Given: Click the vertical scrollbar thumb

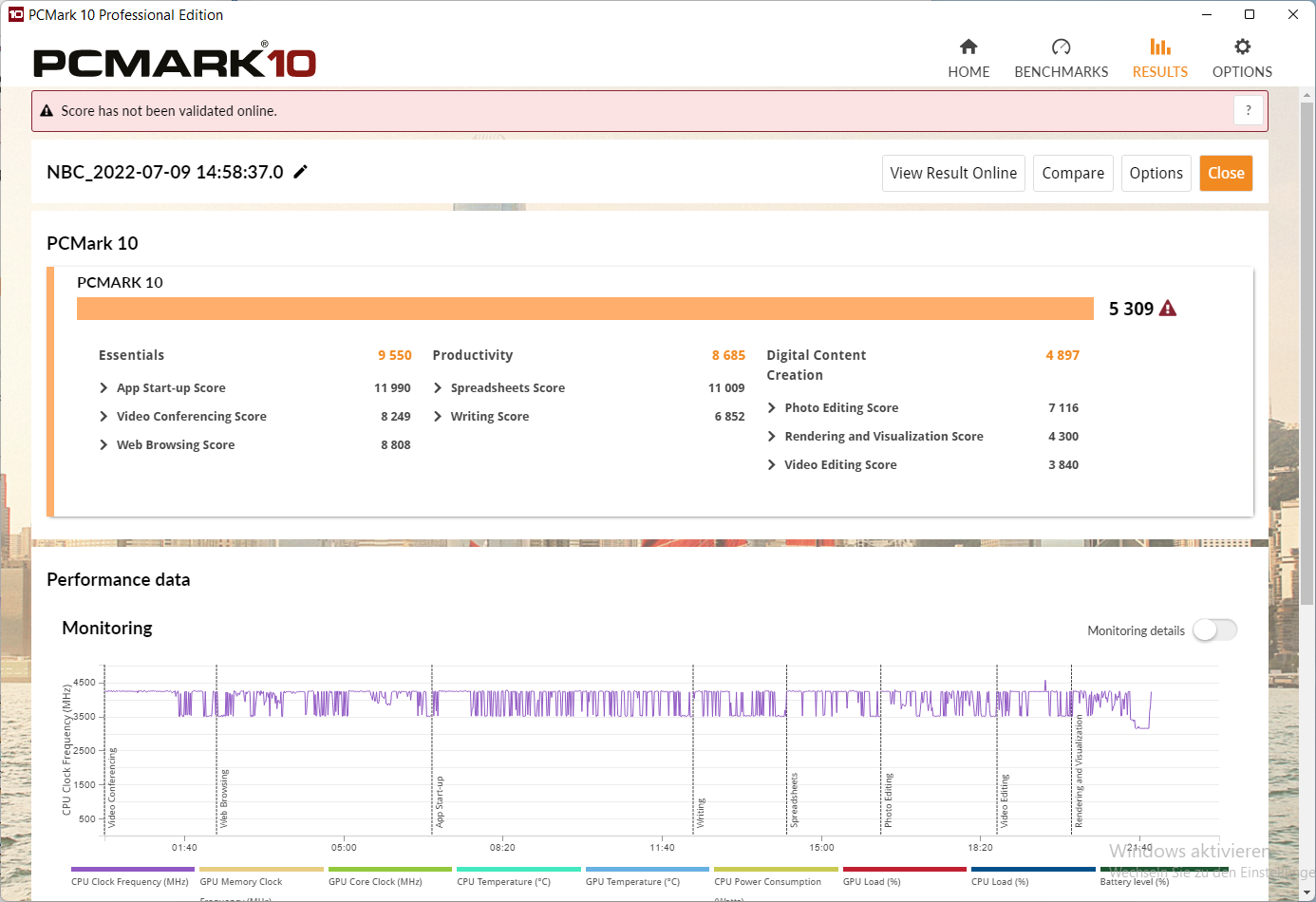Looking at the screenshot, I should pyautogui.click(x=1307, y=353).
